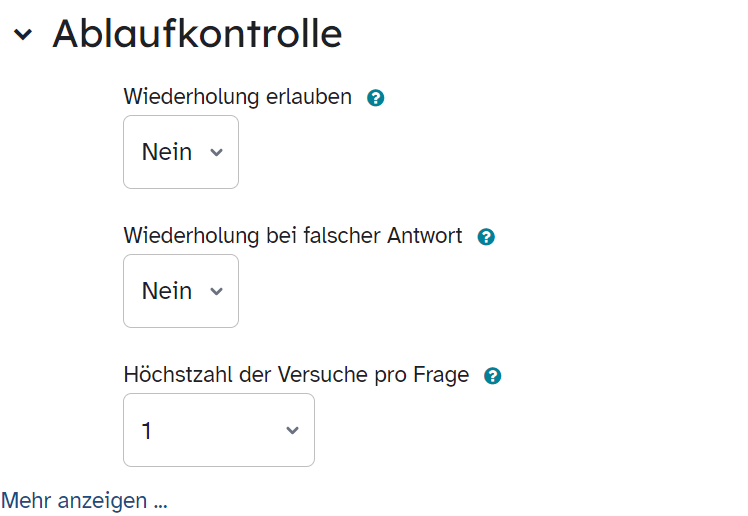This screenshot has width=748, height=516.
Task: Click the word Mehr in show-more link
Action: tap(27, 501)
